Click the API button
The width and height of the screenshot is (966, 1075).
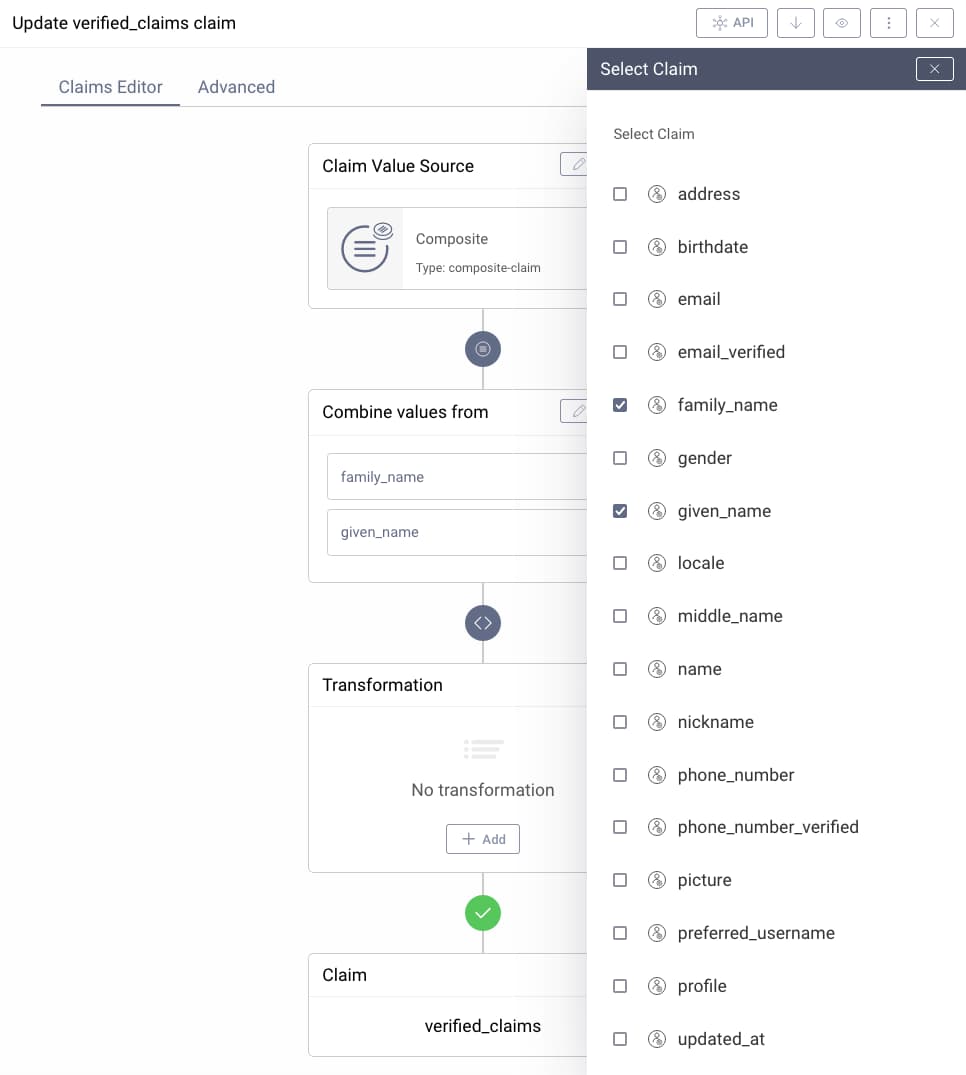732,23
